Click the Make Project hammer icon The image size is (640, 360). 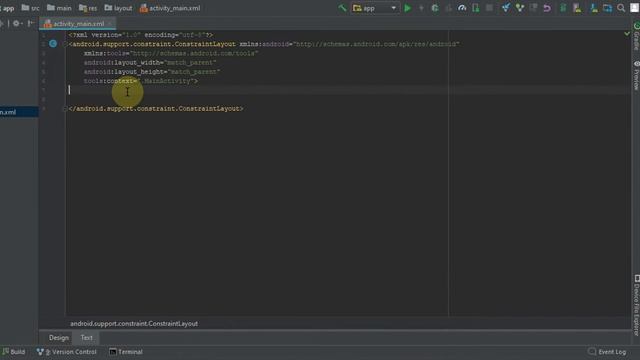(x=342, y=8)
